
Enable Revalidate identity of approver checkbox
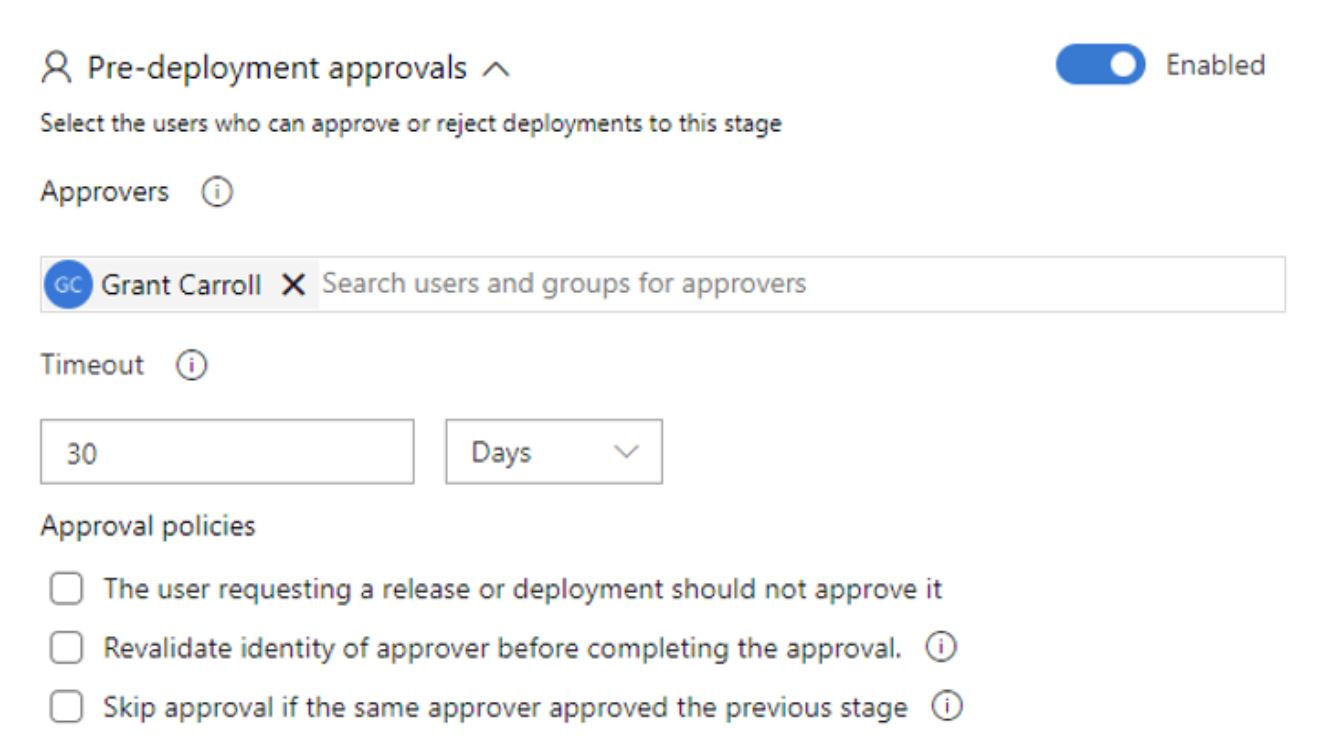point(67,648)
